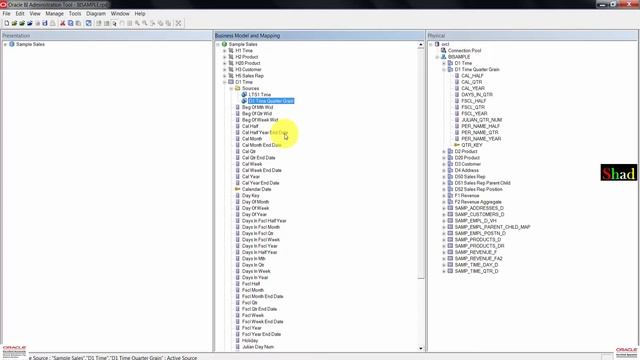Viewport: 640px width, 360px height.
Task: Click the Business Model scrollbar down arrow
Action: [421, 348]
